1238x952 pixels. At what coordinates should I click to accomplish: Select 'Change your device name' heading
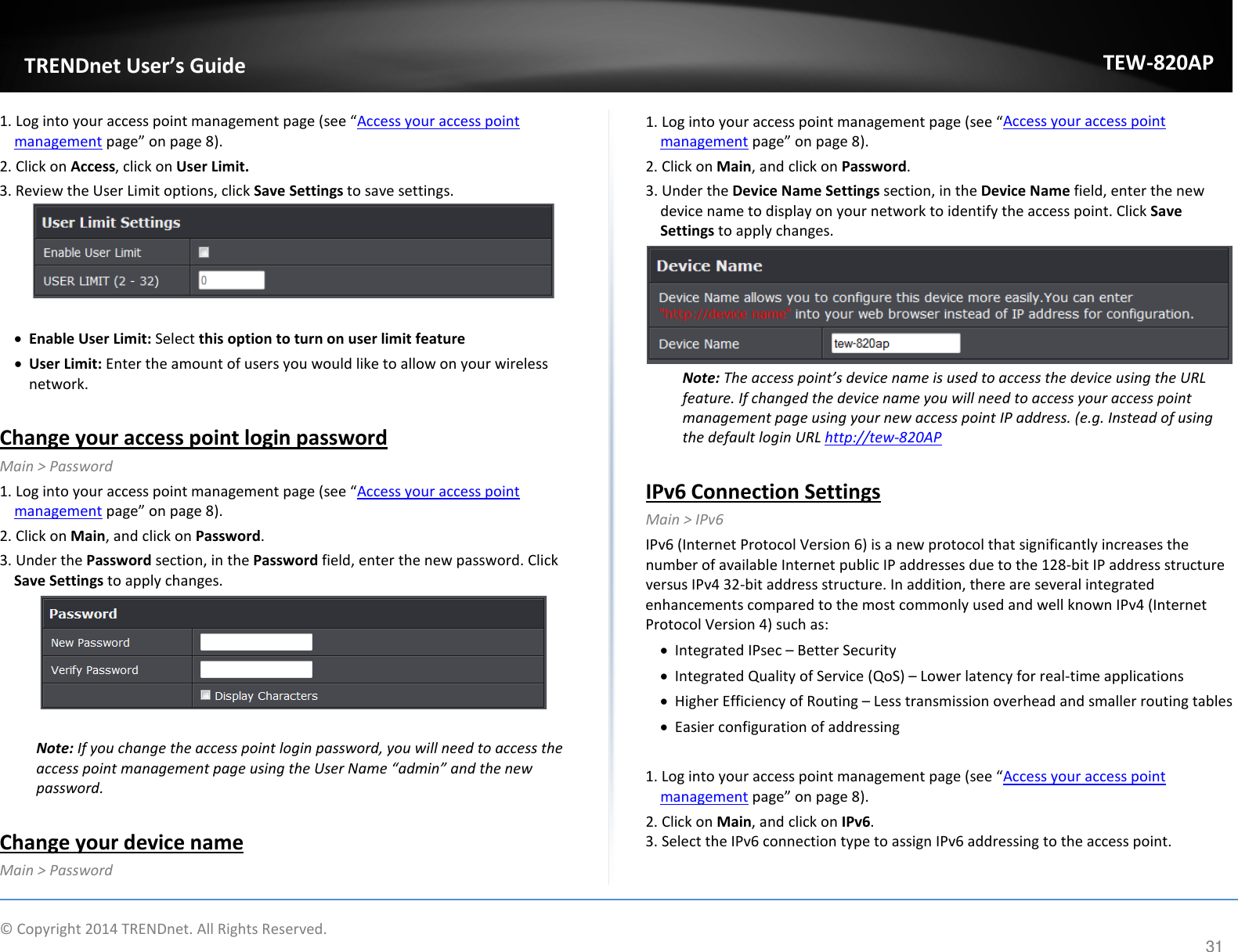tap(121, 842)
